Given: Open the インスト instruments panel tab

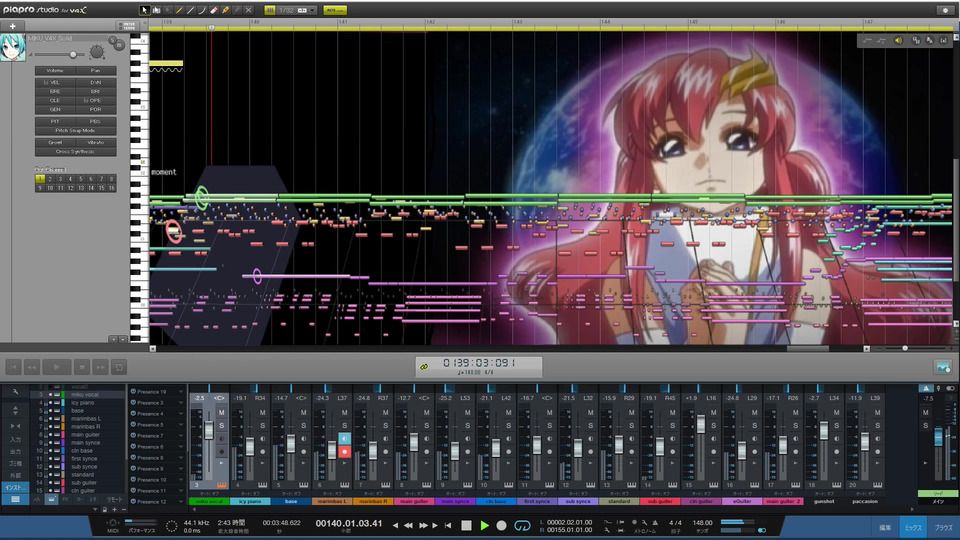Looking at the screenshot, I should (x=15, y=488).
